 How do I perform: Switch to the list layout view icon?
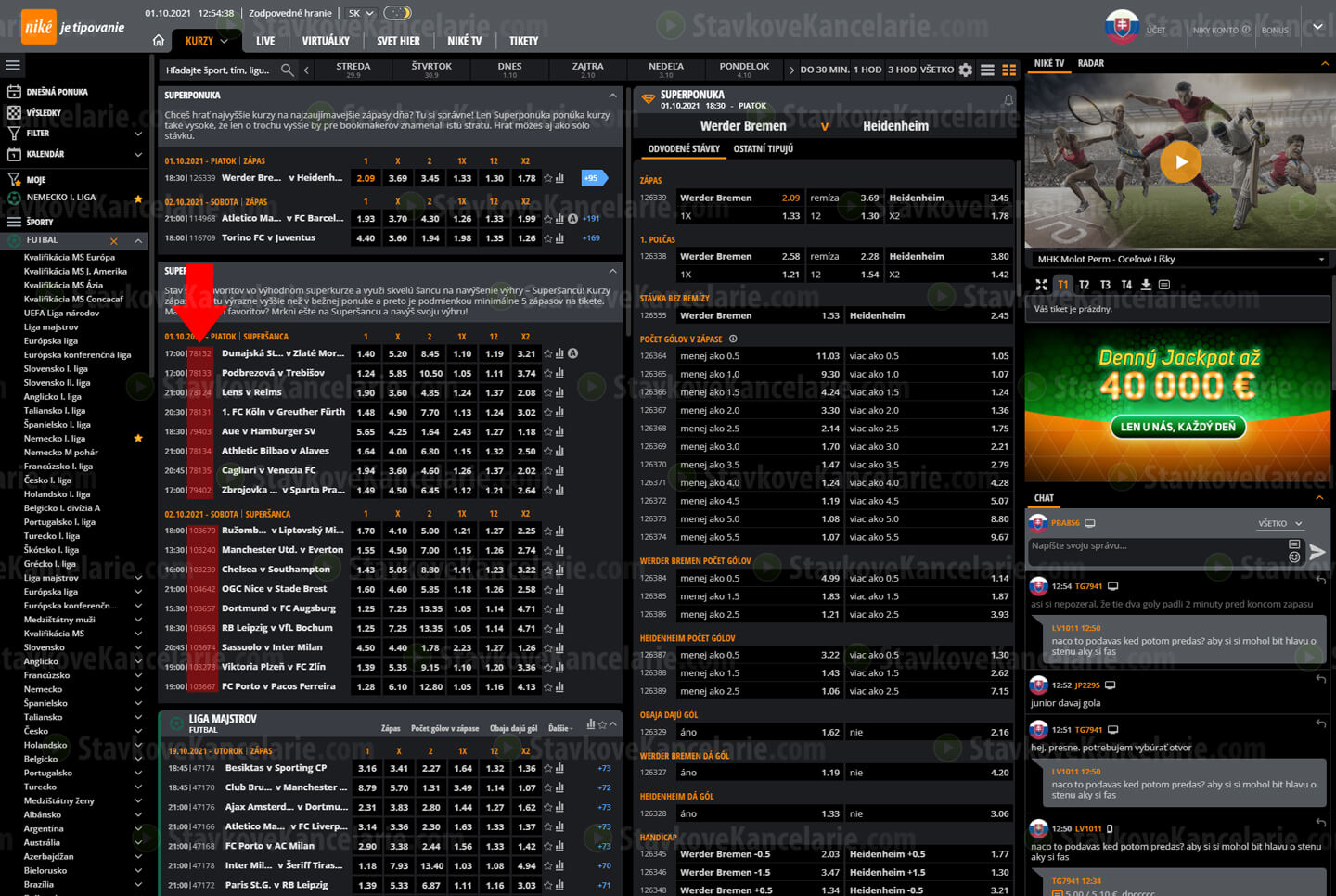click(987, 70)
